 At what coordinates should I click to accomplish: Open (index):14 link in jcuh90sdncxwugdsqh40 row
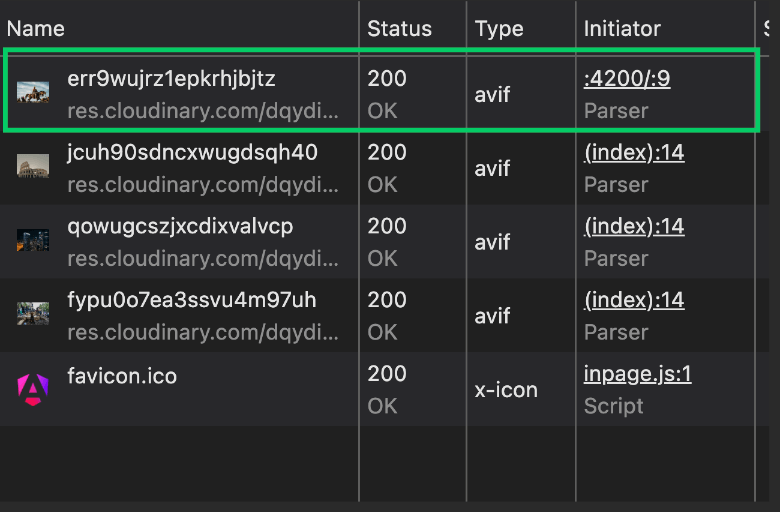(x=634, y=152)
